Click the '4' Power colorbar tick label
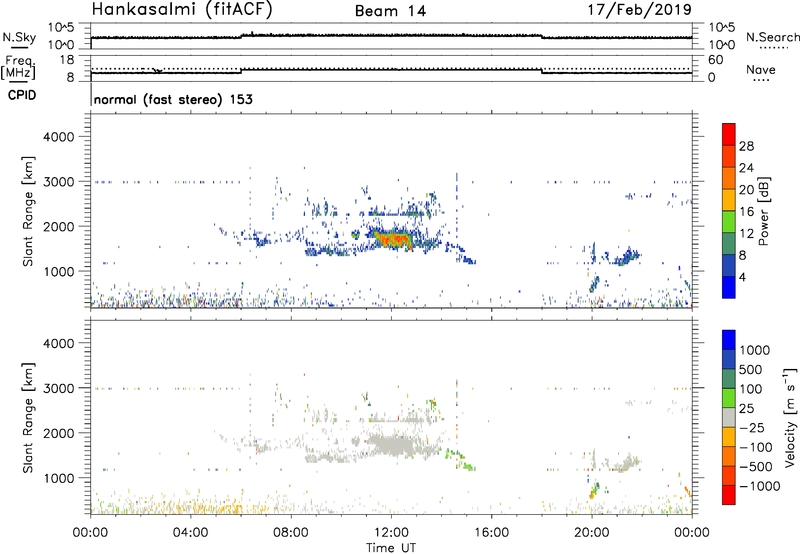The width and height of the screenshot is (800, 554). tap(742, 277)
